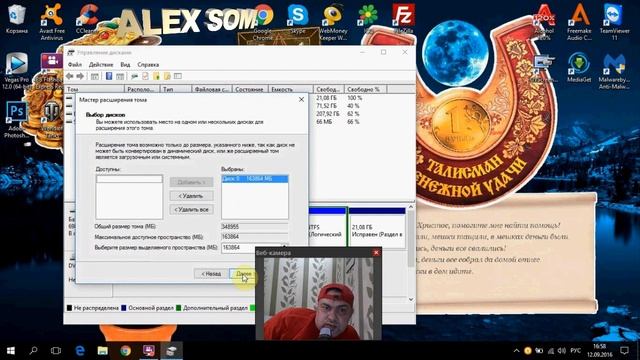Open the Alcohol 120% desktop icon
This screenshot has width=640, height=360.
pos(544,22)
